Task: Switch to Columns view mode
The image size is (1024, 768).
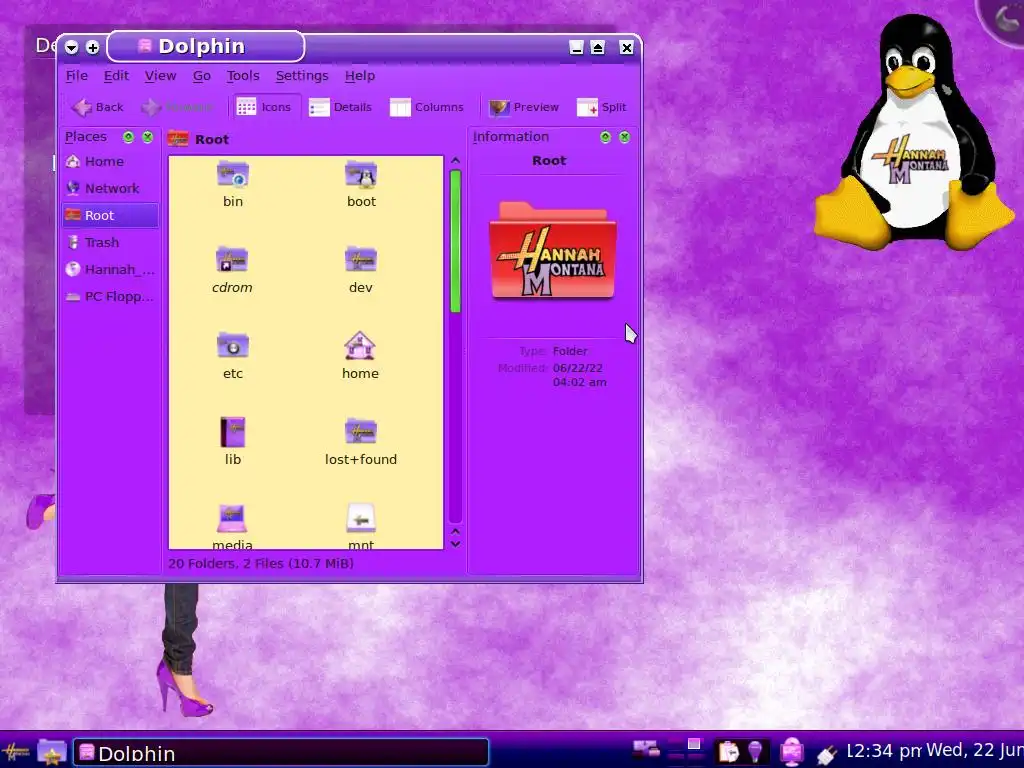Action: tap(426, 107)
